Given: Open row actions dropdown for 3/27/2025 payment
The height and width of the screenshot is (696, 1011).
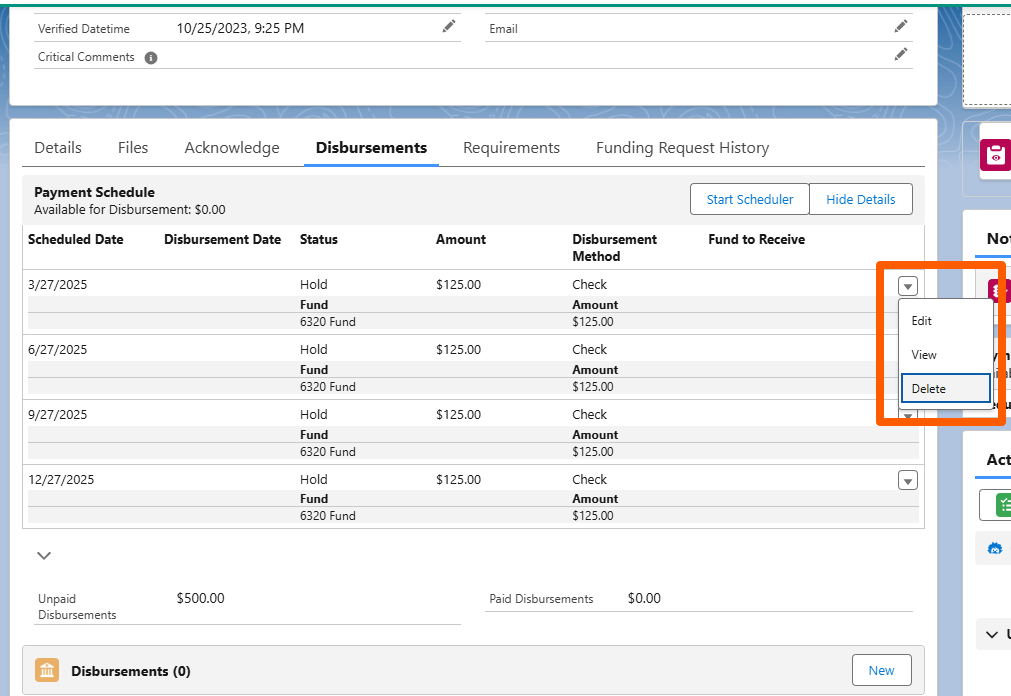Looking at the screenshot, I should click(x=908, y=286).
